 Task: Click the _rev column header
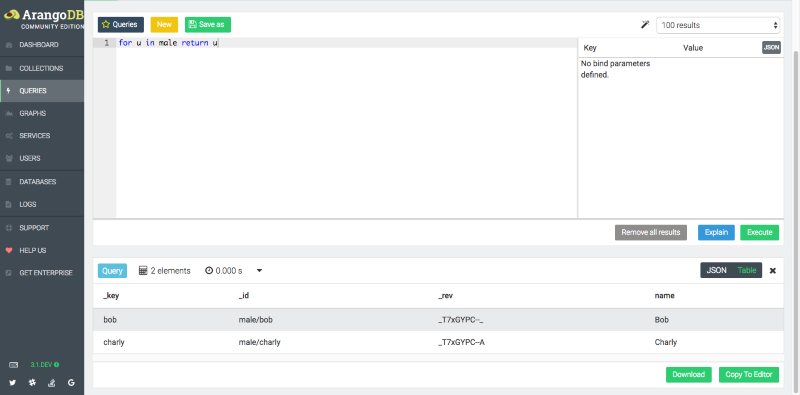click(445, 296)
